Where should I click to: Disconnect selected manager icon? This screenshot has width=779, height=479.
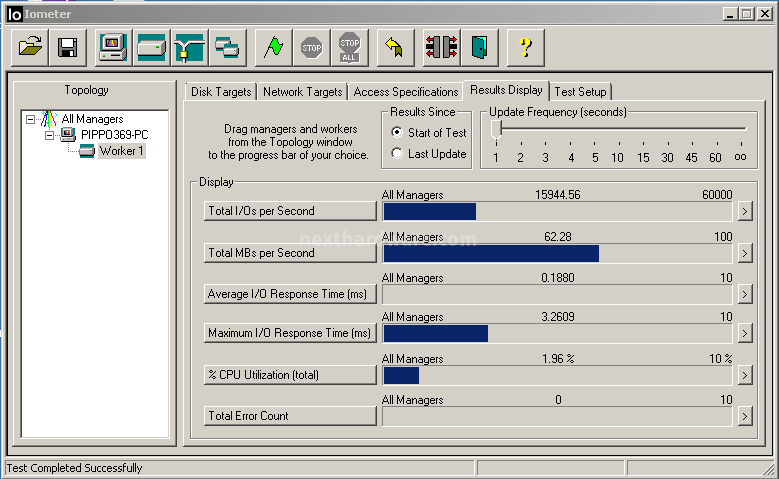(x=441, y=48)
